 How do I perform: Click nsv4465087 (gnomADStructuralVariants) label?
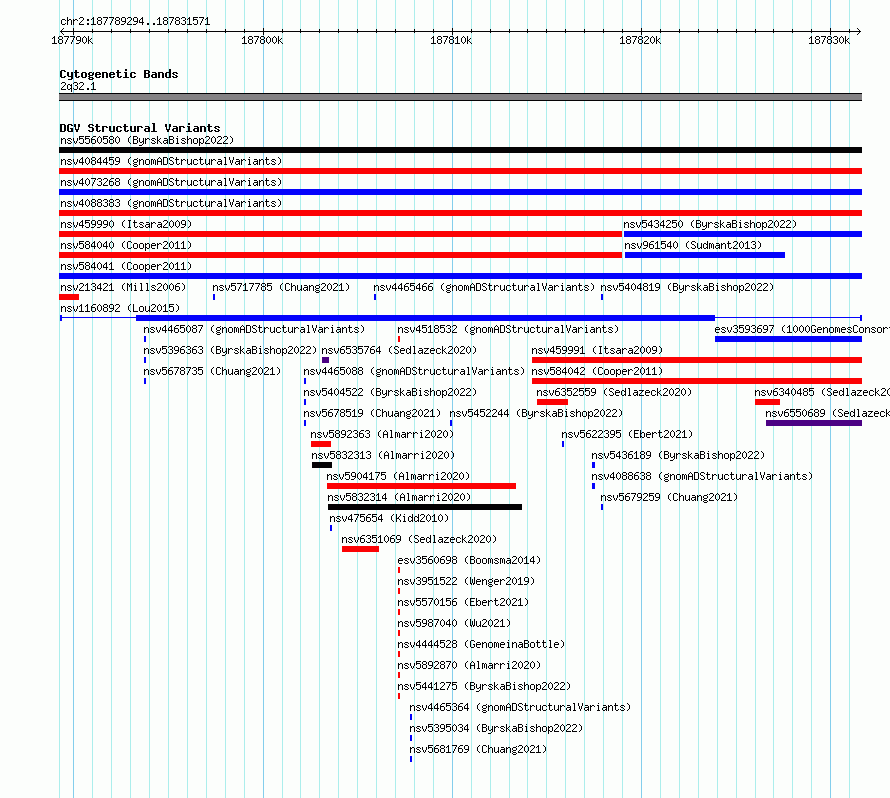(254, 329)
